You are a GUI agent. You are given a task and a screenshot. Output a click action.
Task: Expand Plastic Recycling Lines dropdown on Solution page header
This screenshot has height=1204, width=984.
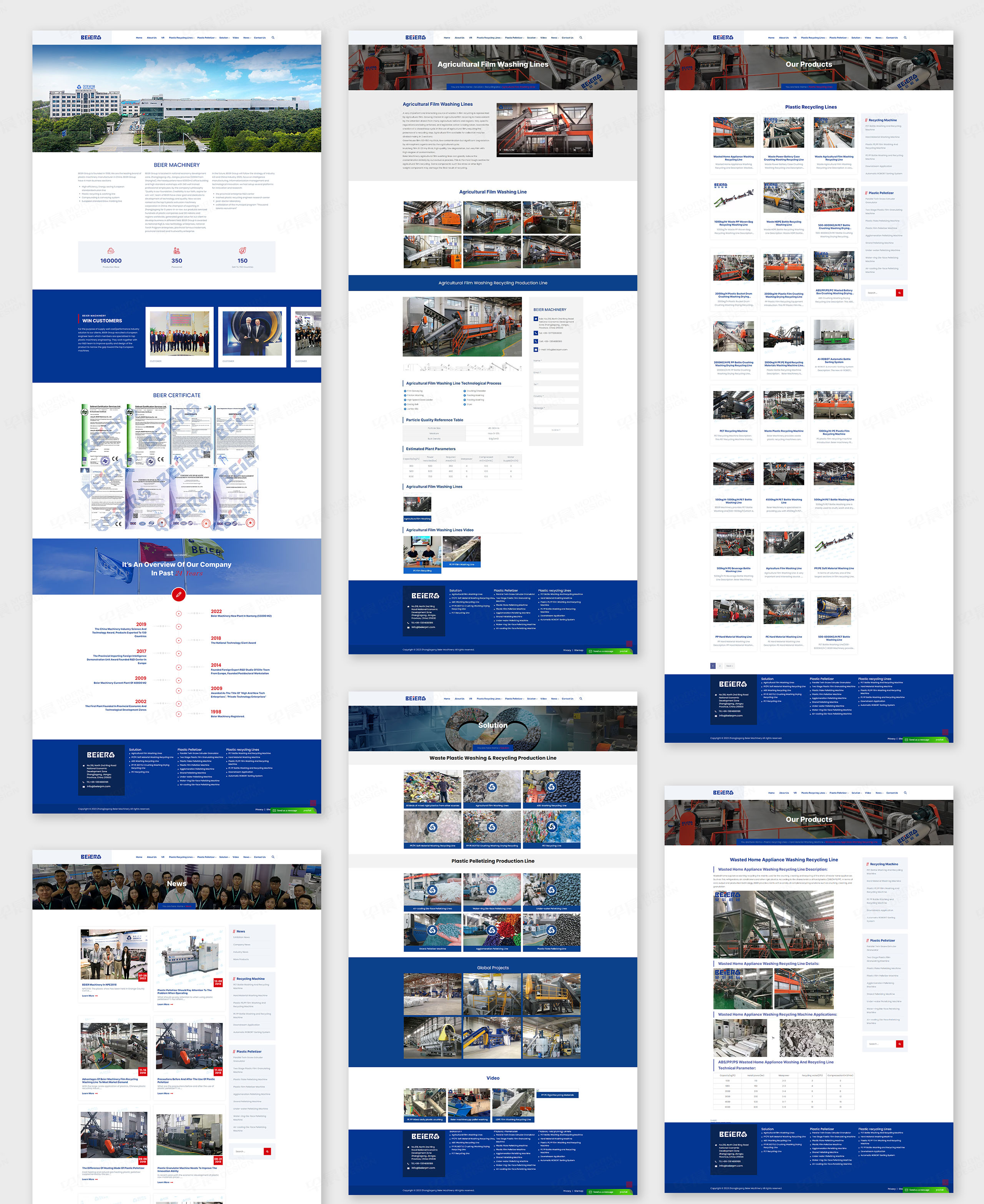(489, 699)
